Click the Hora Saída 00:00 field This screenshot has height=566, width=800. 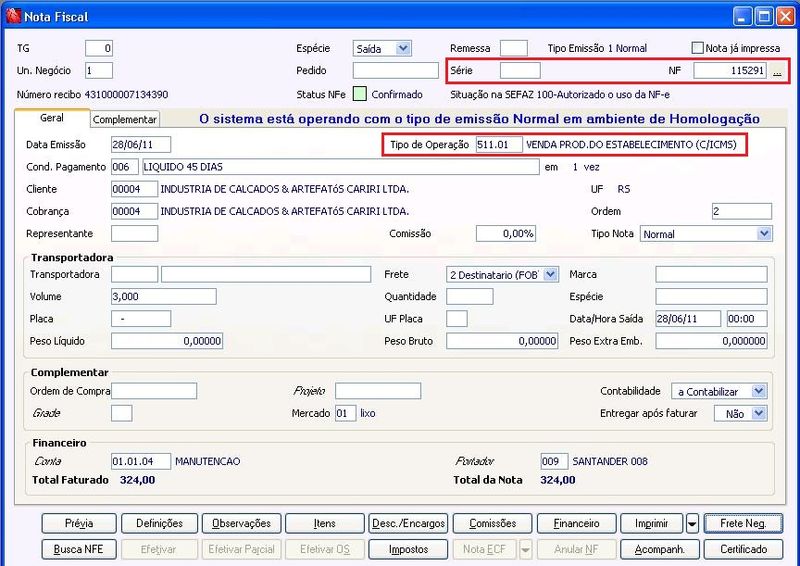click(x=747, y=319)
